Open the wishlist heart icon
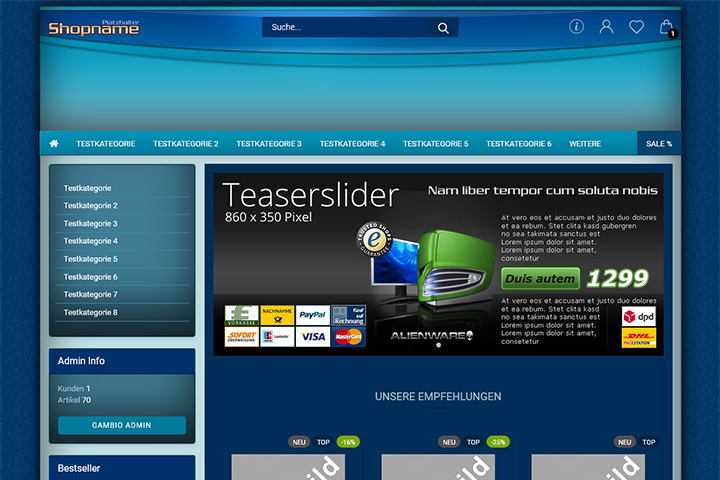720x480 pixels. coord(636,27)
